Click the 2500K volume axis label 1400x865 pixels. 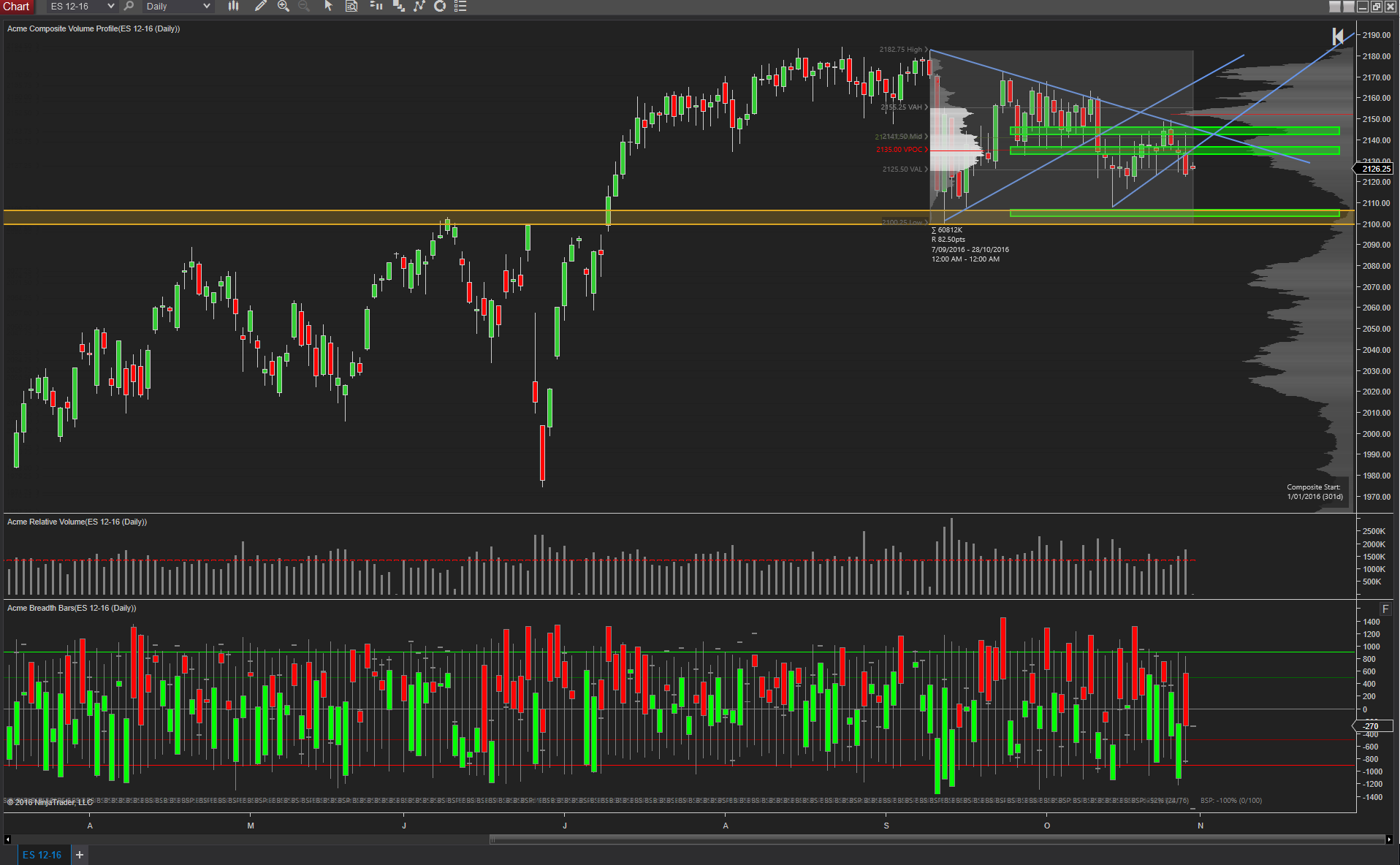point(1374,531)
